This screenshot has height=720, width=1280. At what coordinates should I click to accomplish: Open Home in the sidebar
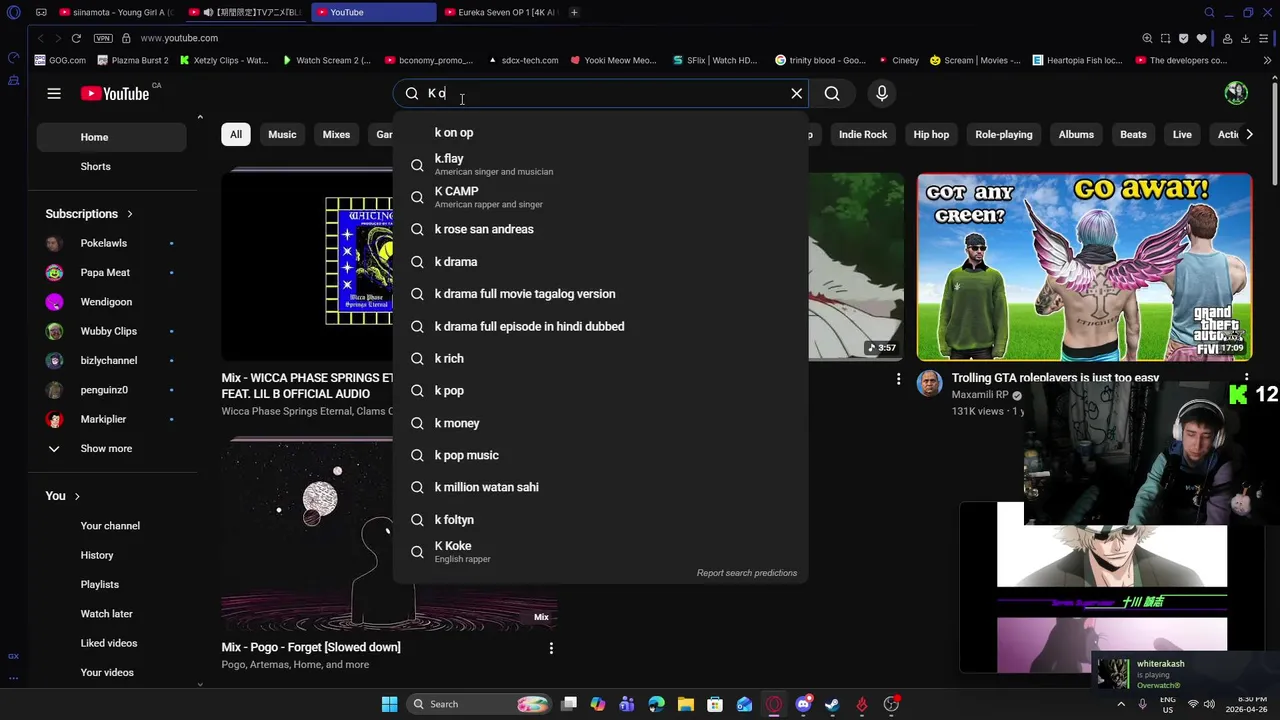111,137
